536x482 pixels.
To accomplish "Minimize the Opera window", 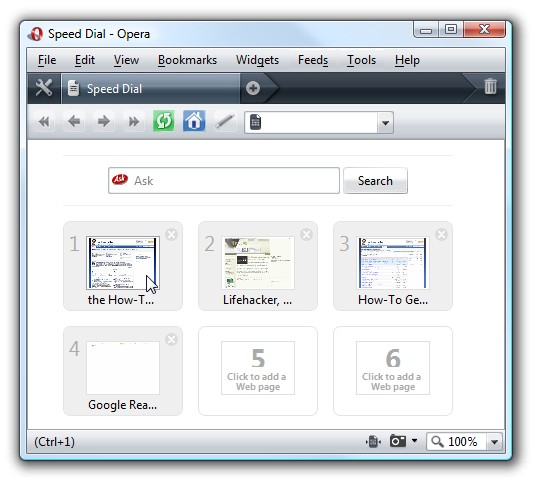I will 426,29.
